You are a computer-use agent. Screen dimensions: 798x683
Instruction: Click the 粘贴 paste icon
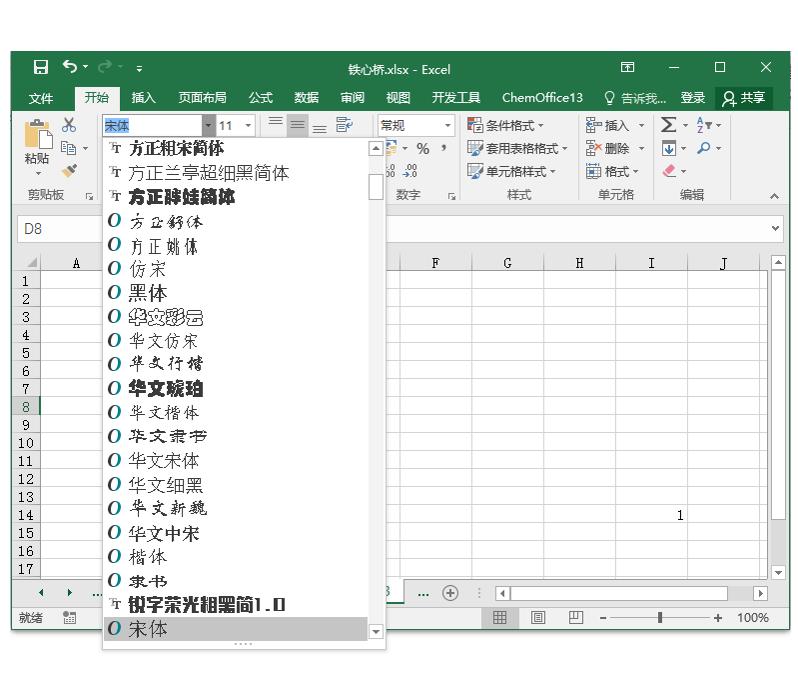tap(38, 135)
